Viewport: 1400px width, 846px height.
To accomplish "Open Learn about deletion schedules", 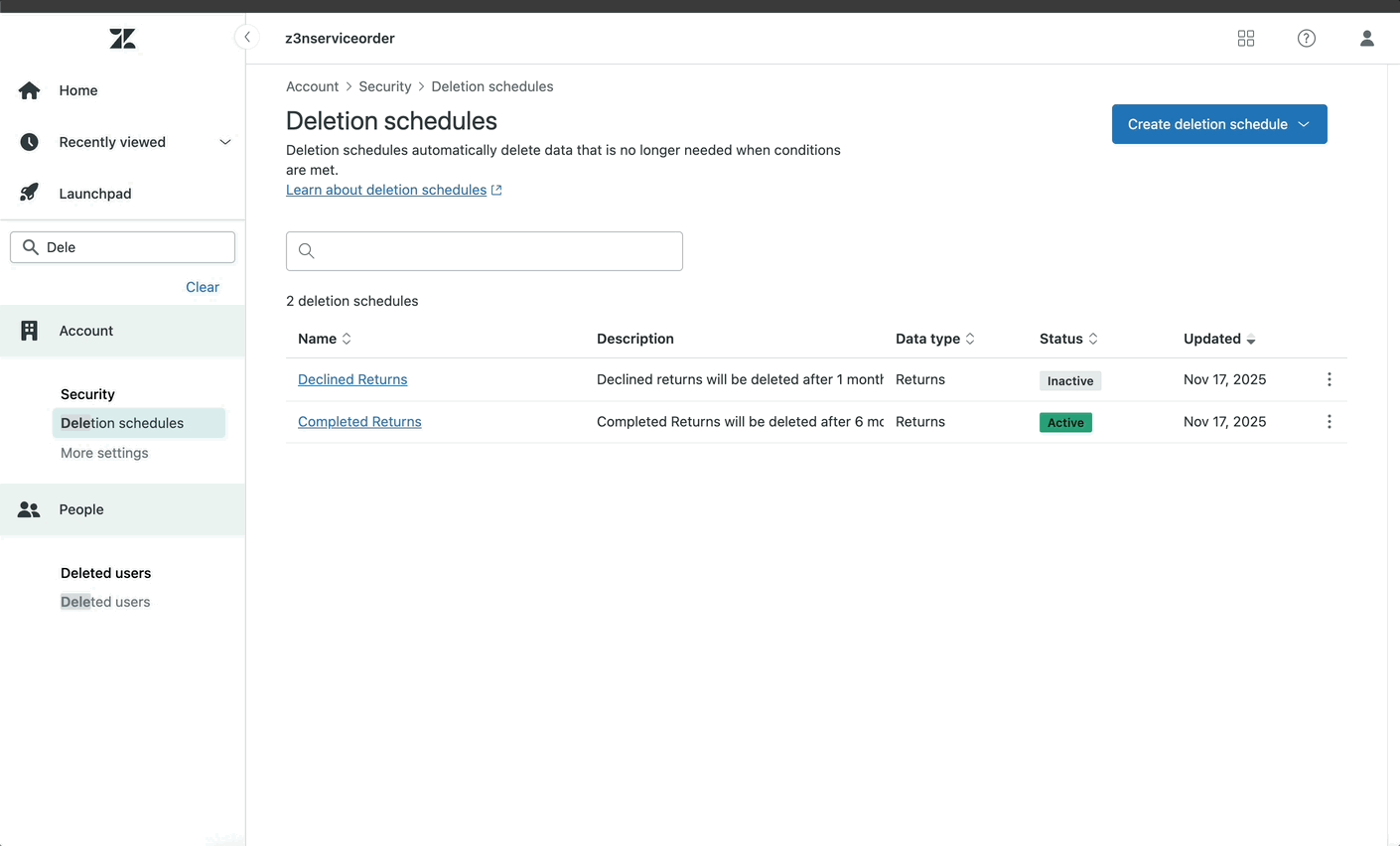I will 386,190.
